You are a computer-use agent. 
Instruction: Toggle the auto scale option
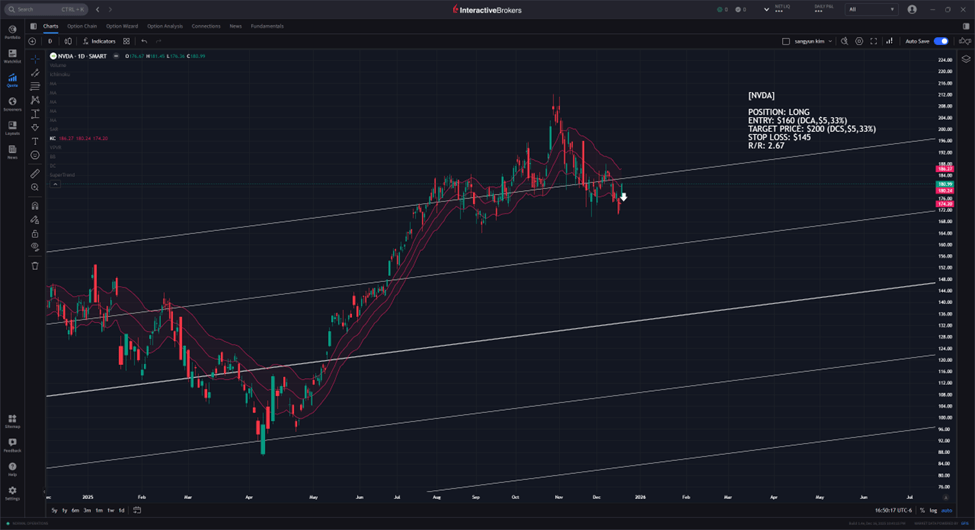[946, 510]
